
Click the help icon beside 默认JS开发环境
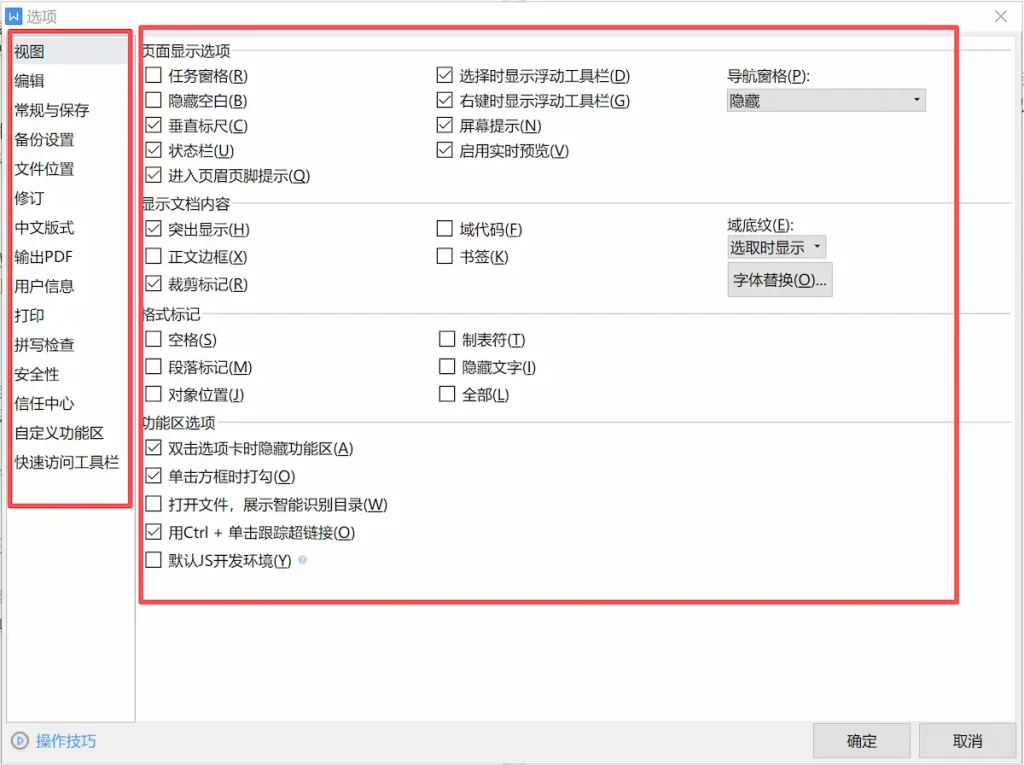[303, 561]
